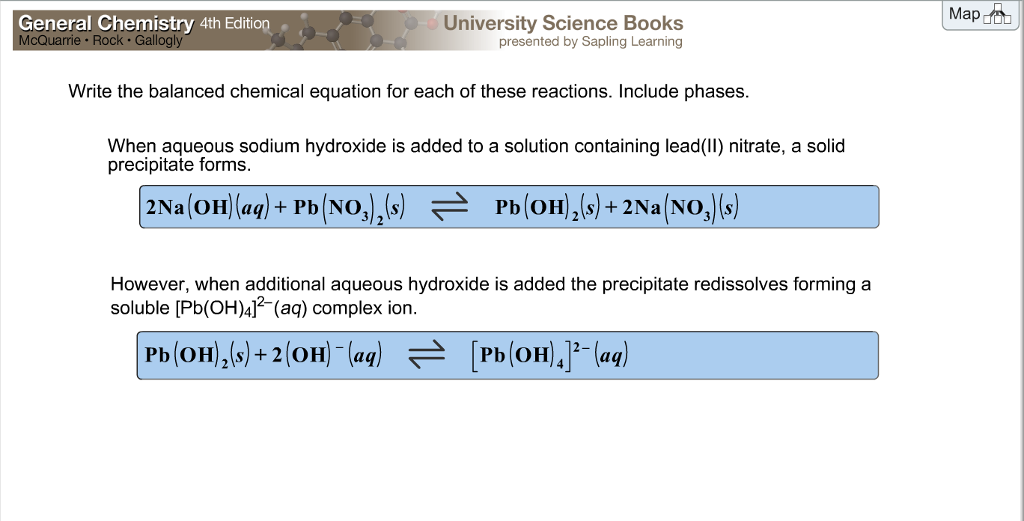
Task: Place cursor on Pb(NO3)2(s) reactant term
Action: 349,209
